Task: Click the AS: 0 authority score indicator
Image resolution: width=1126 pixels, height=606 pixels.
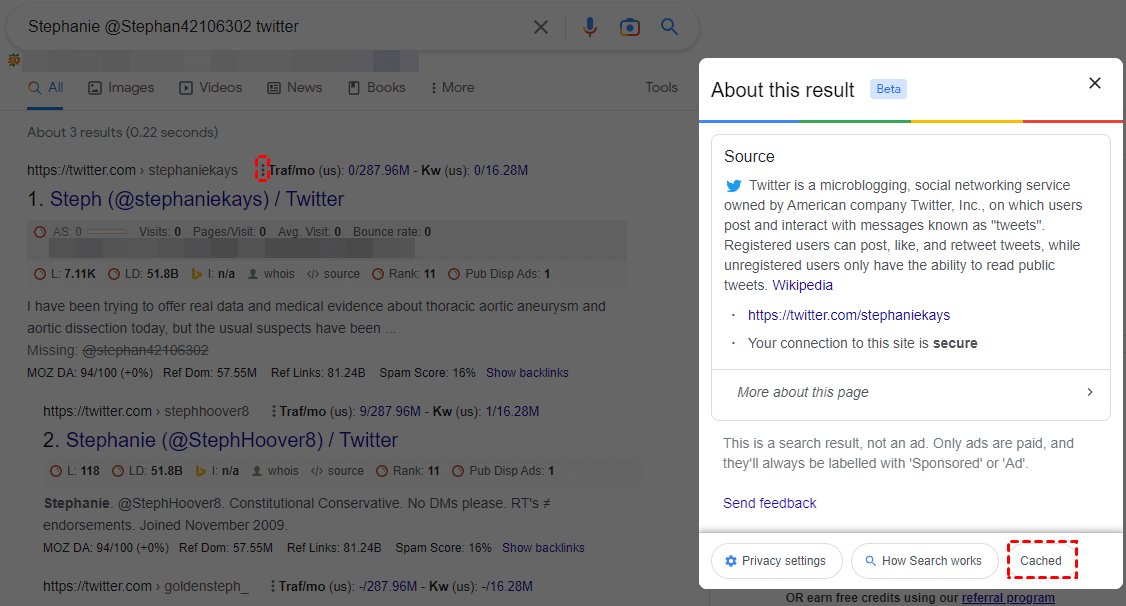Action: tap(80, 232)
